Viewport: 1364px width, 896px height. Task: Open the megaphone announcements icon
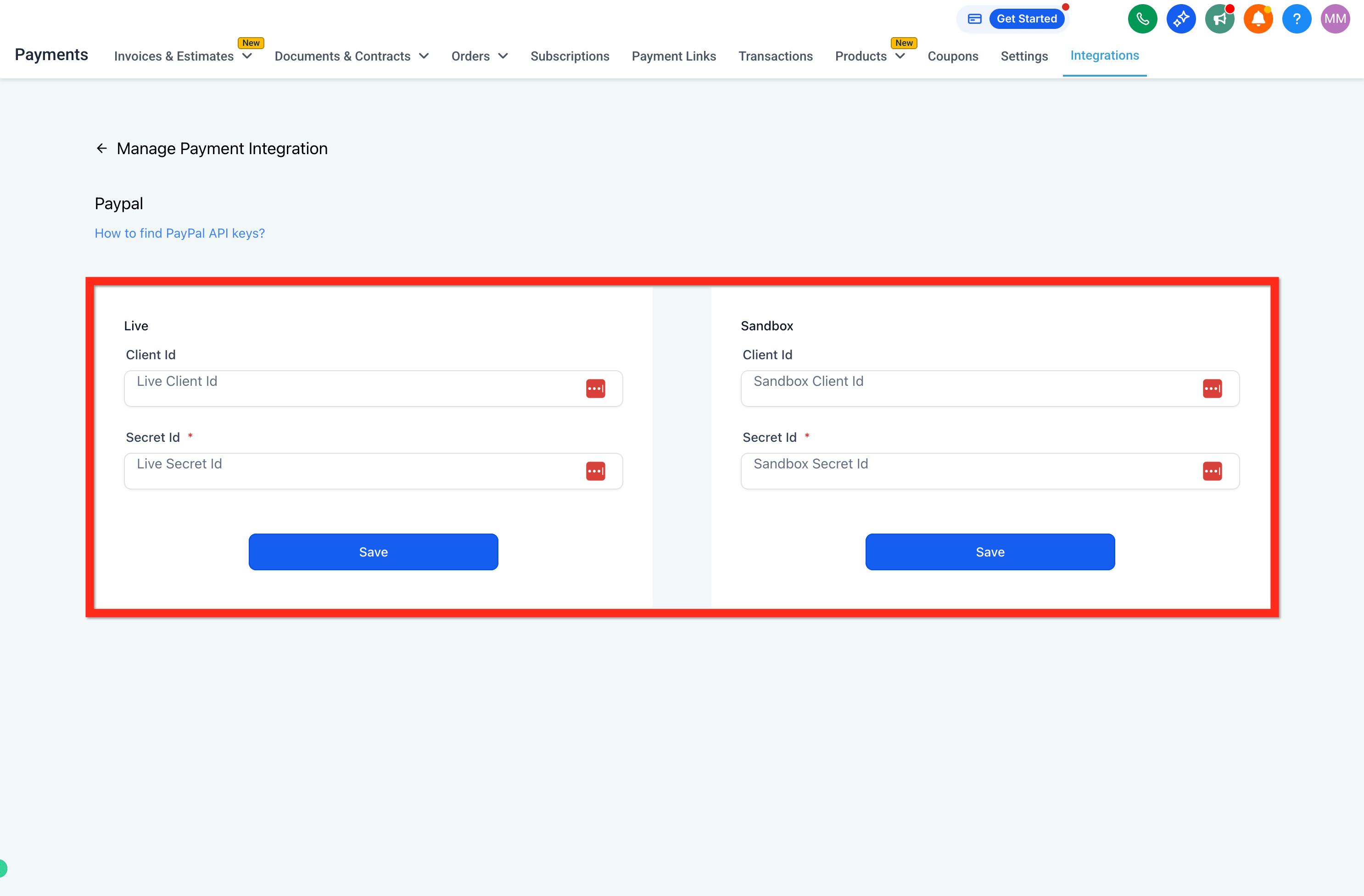coord(1219,19)
